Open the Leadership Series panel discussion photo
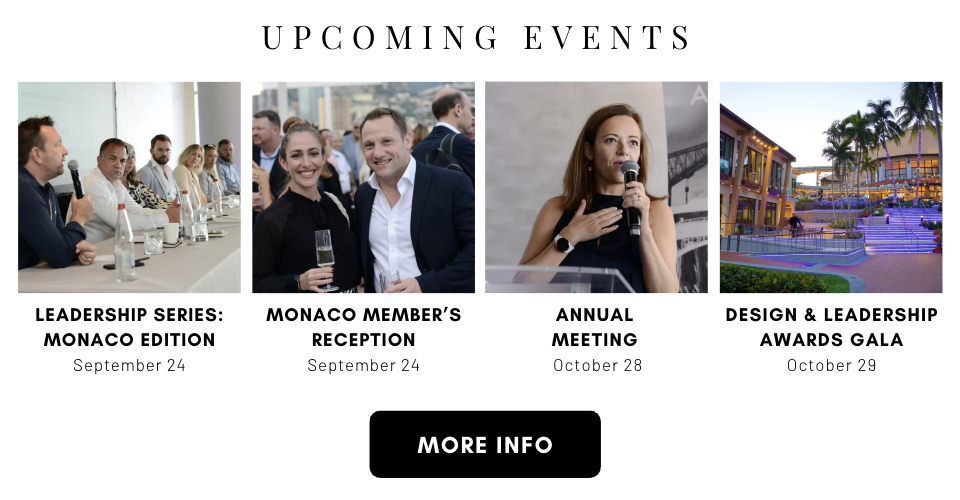Viewport: 960px width, 500px height. (129, 187)
